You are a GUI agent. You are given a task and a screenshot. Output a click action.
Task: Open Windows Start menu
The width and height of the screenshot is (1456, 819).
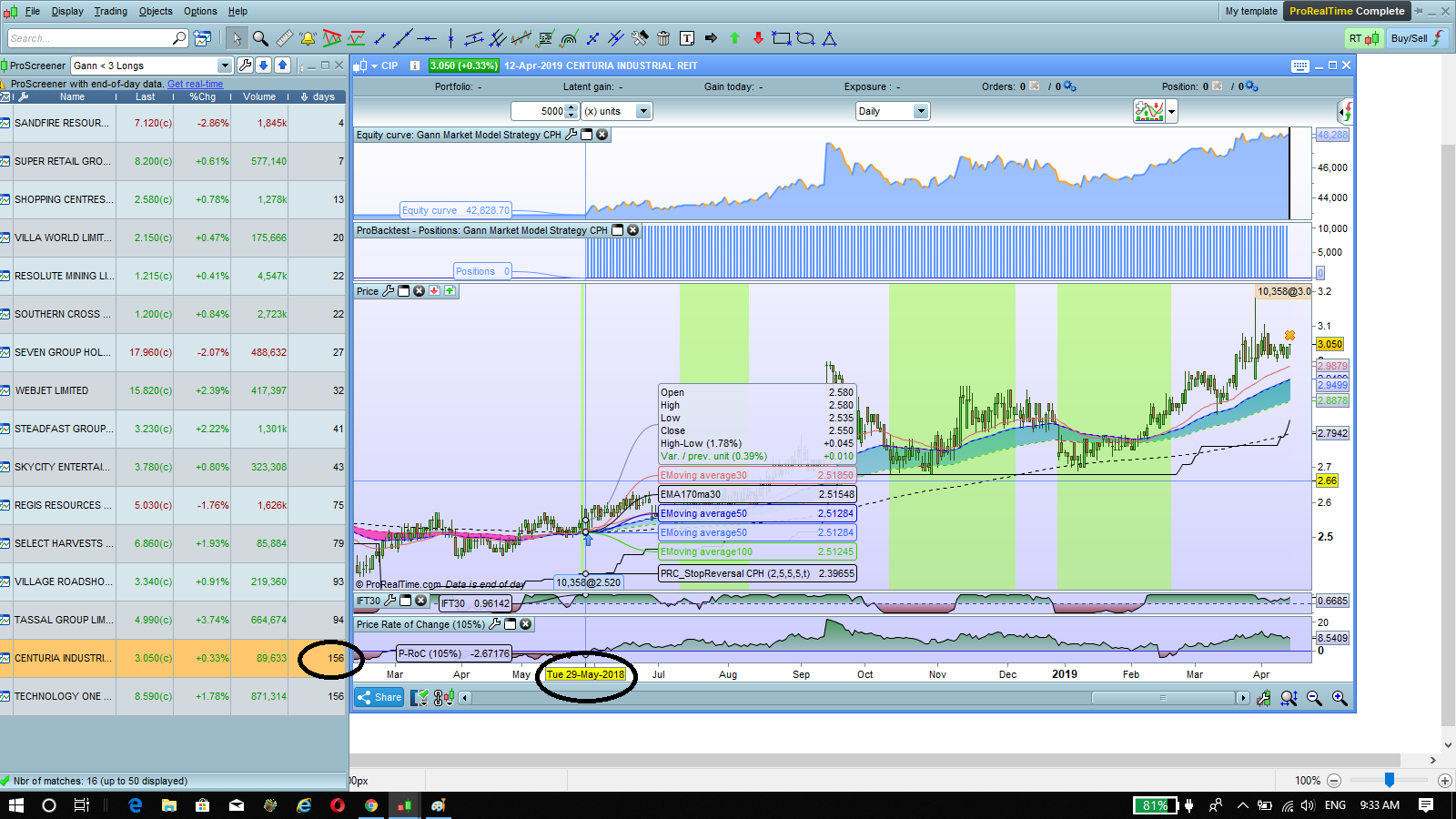(x=16, y=805)
